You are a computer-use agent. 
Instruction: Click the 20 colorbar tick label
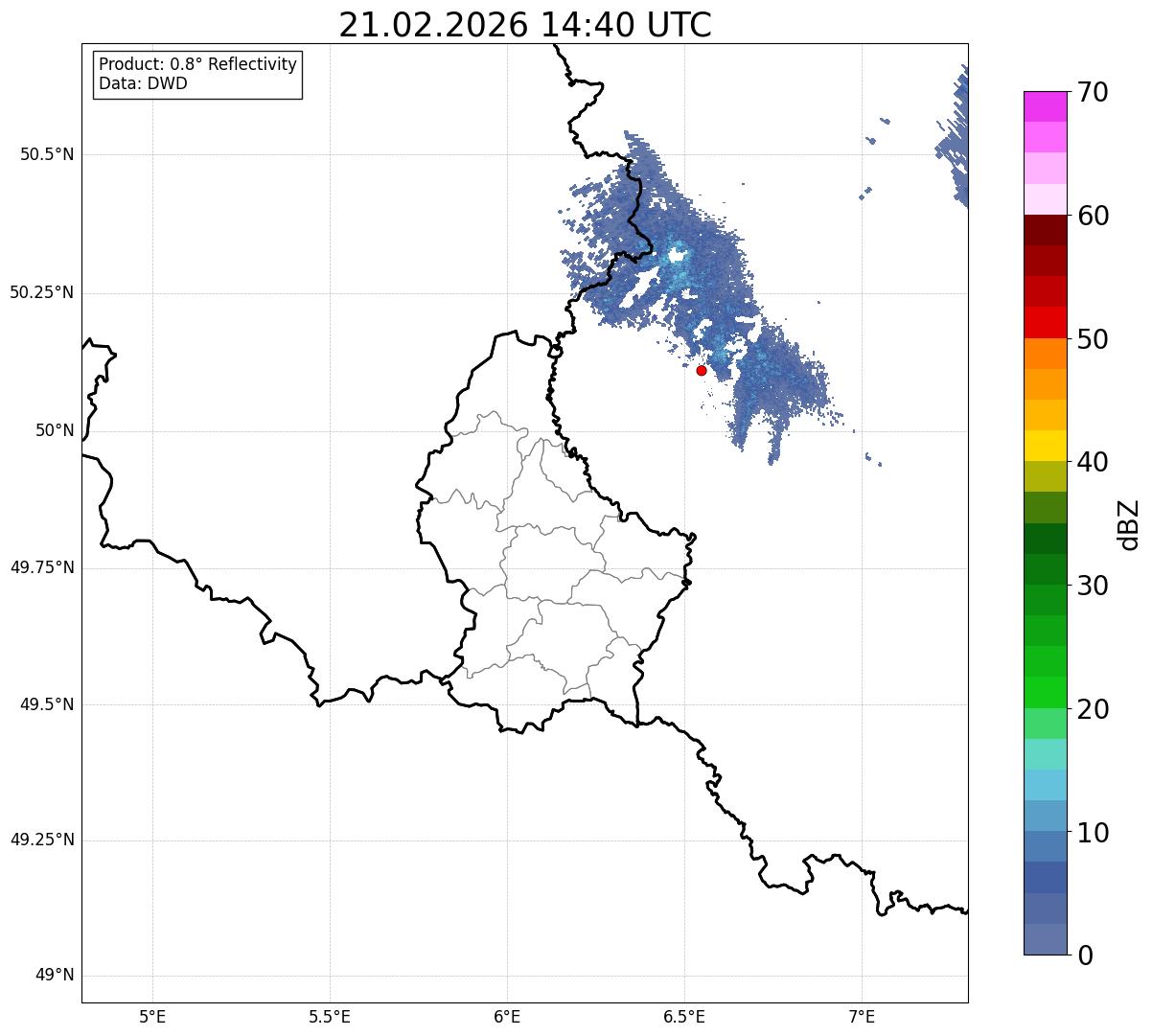click(1092, 709)
